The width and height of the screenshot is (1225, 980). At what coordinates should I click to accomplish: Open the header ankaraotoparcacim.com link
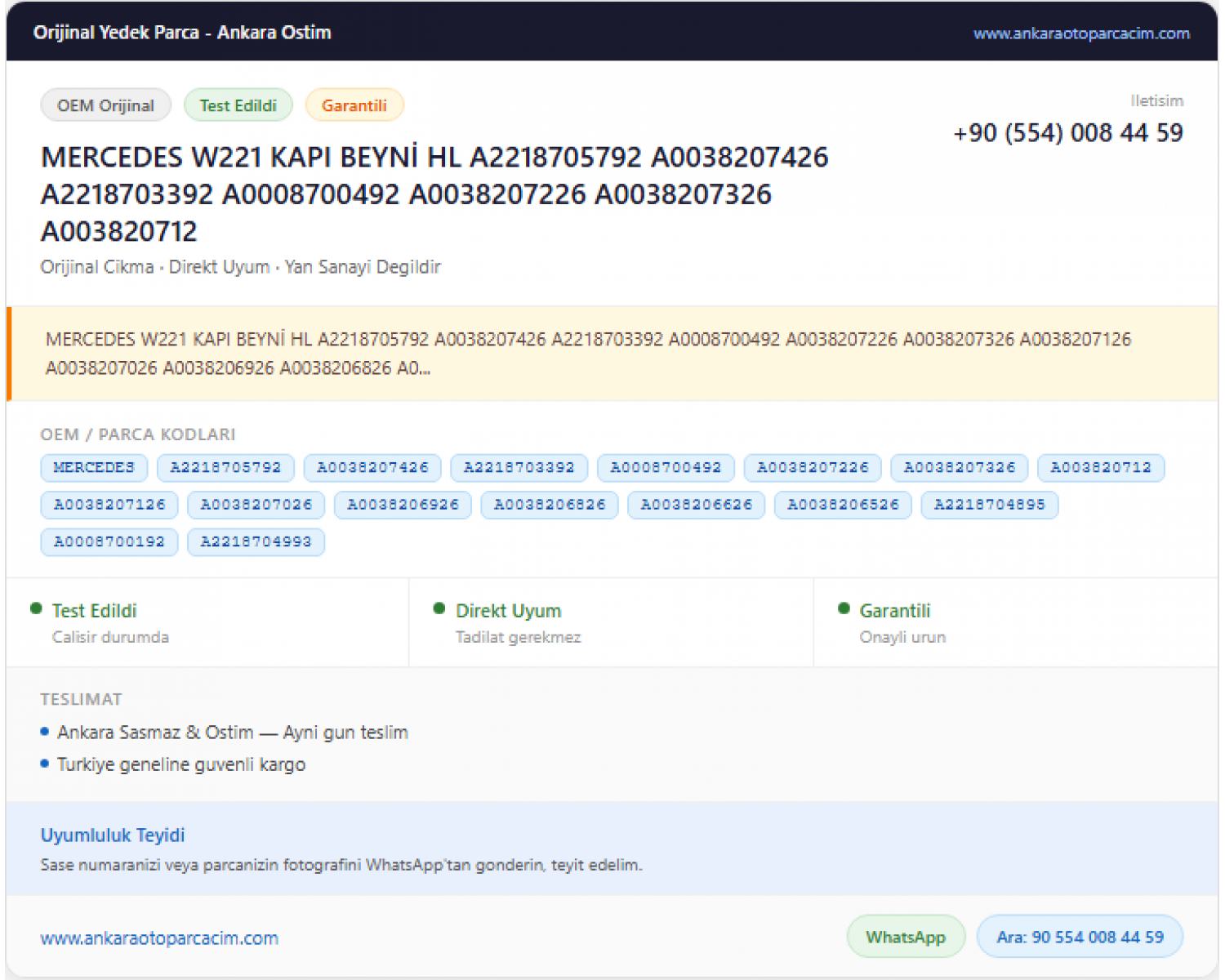click(1081, 33)
